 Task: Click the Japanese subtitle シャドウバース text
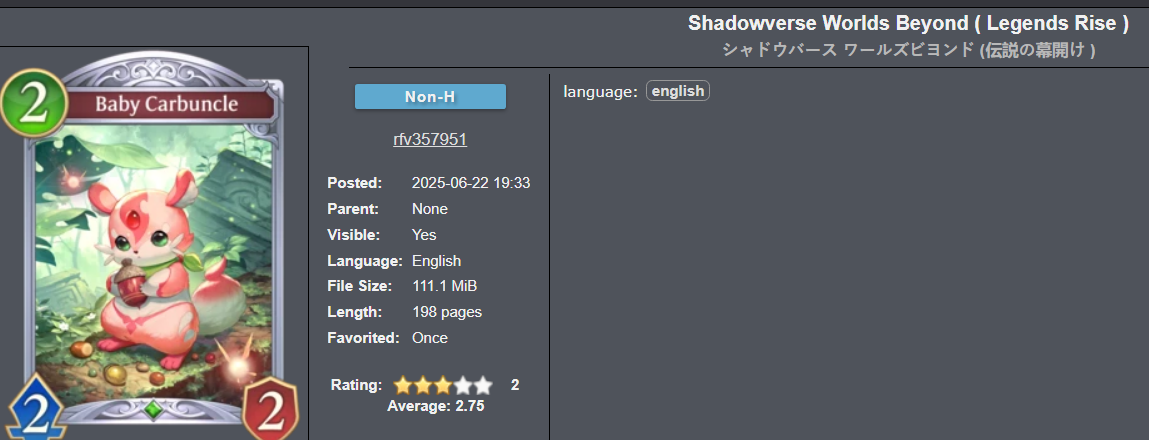click(x=909, y=51)
